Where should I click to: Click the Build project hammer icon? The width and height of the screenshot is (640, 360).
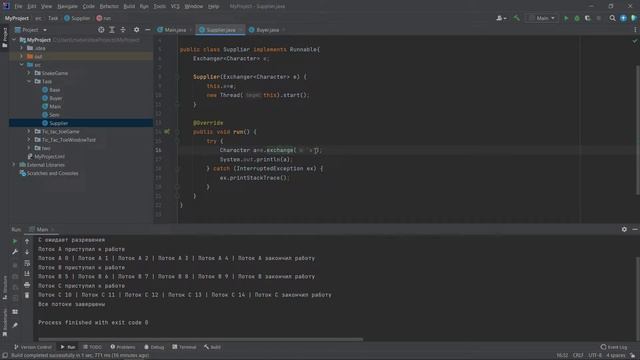coord(516,18)
